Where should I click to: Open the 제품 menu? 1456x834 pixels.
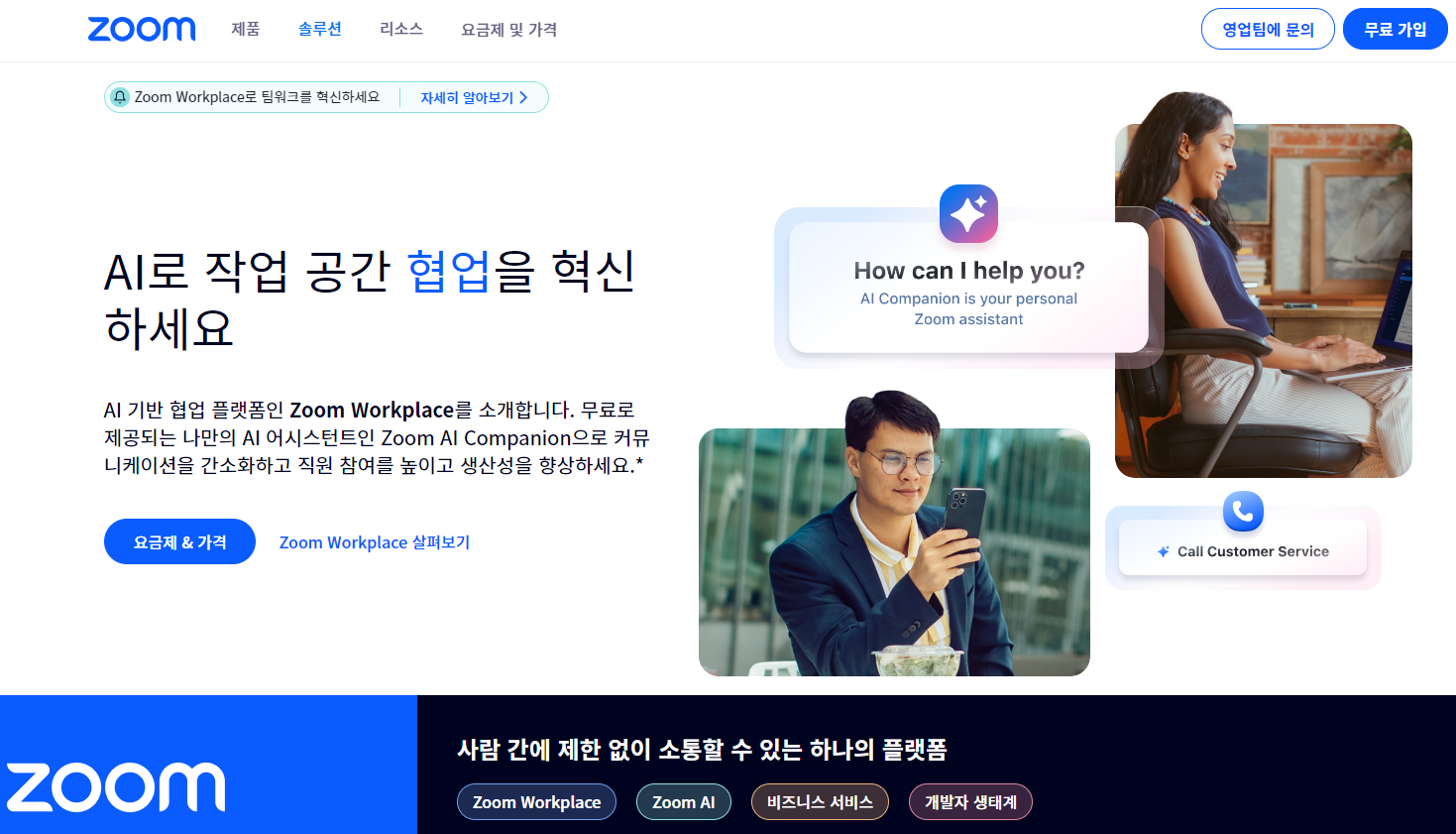[x=245, y=30]
